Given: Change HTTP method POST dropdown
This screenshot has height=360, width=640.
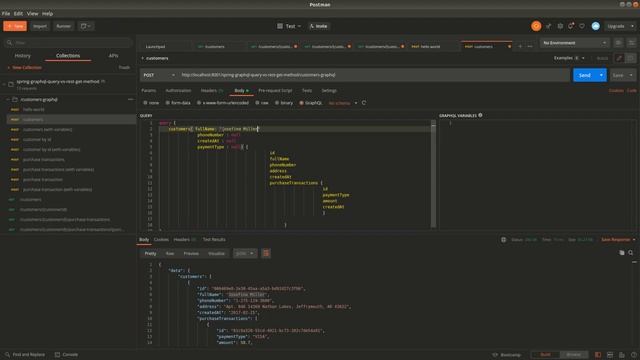Looking at the screenshot, I should pyautogui.click(x=159, y=75).
